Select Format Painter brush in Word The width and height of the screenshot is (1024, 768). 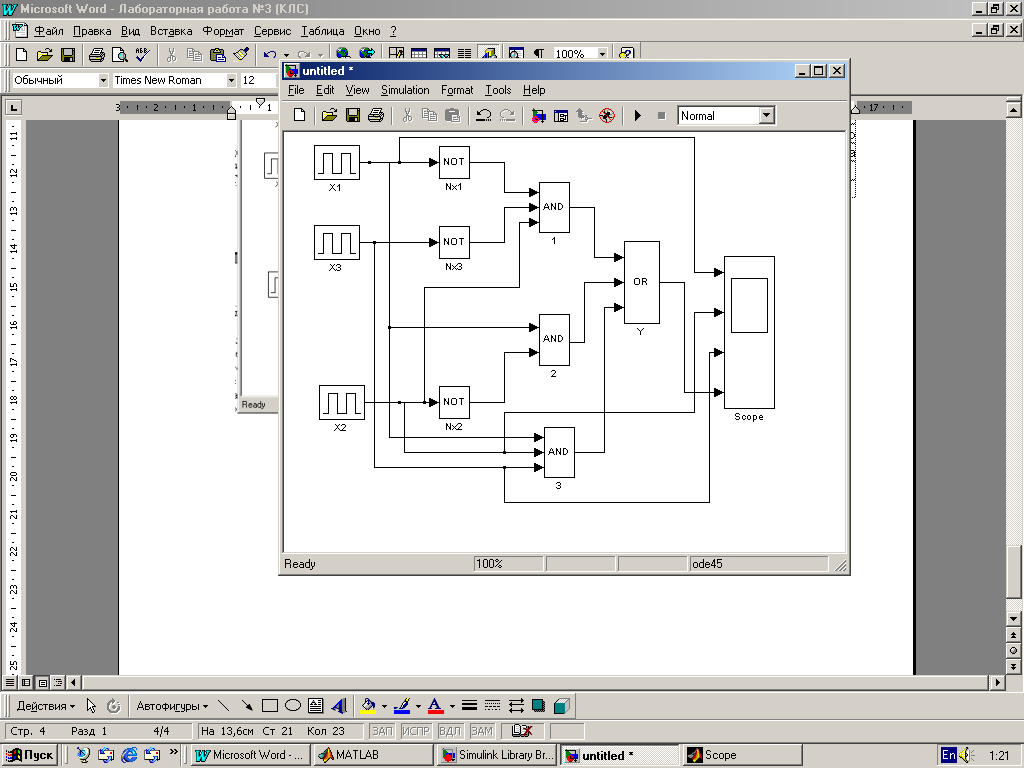tap(241, 55)
